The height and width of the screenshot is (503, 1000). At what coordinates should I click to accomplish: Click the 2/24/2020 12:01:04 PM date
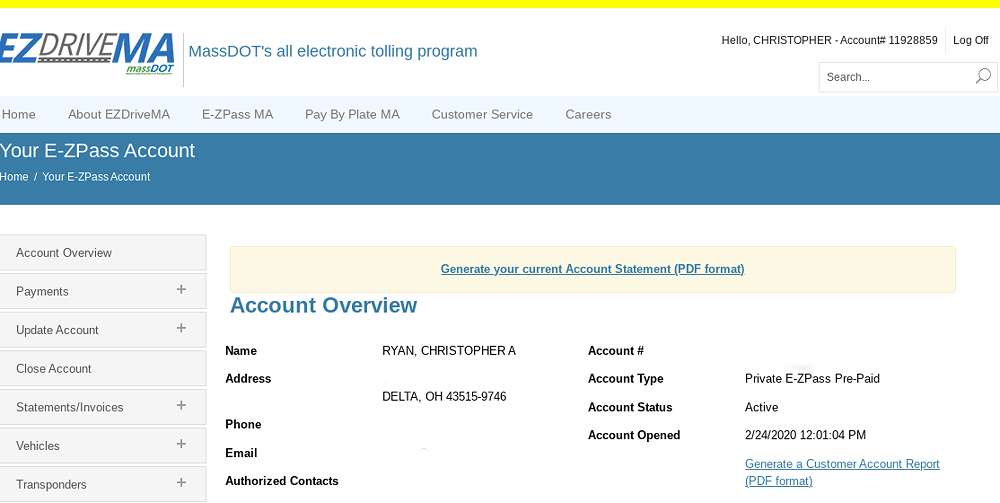805,435
